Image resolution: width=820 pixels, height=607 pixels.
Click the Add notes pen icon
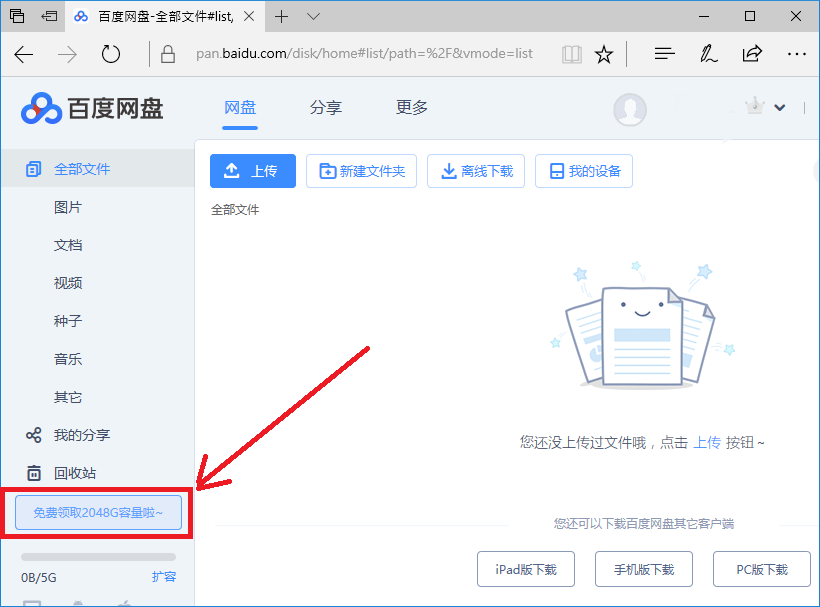pyautogui.click(x=709, y=54)
